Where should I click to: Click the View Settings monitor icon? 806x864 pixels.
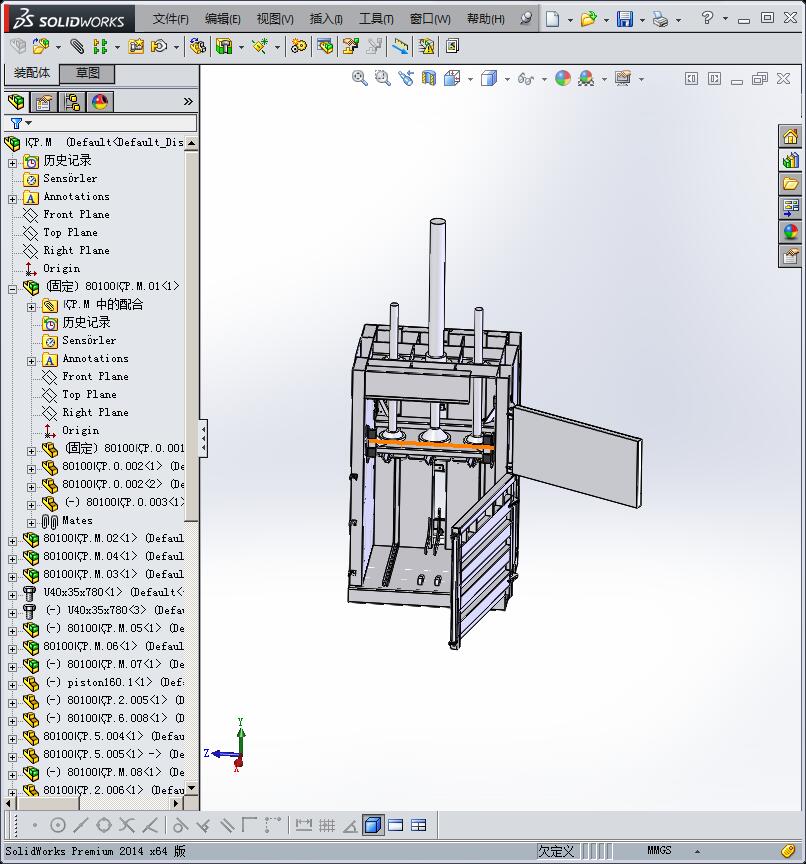pos(623,78)
